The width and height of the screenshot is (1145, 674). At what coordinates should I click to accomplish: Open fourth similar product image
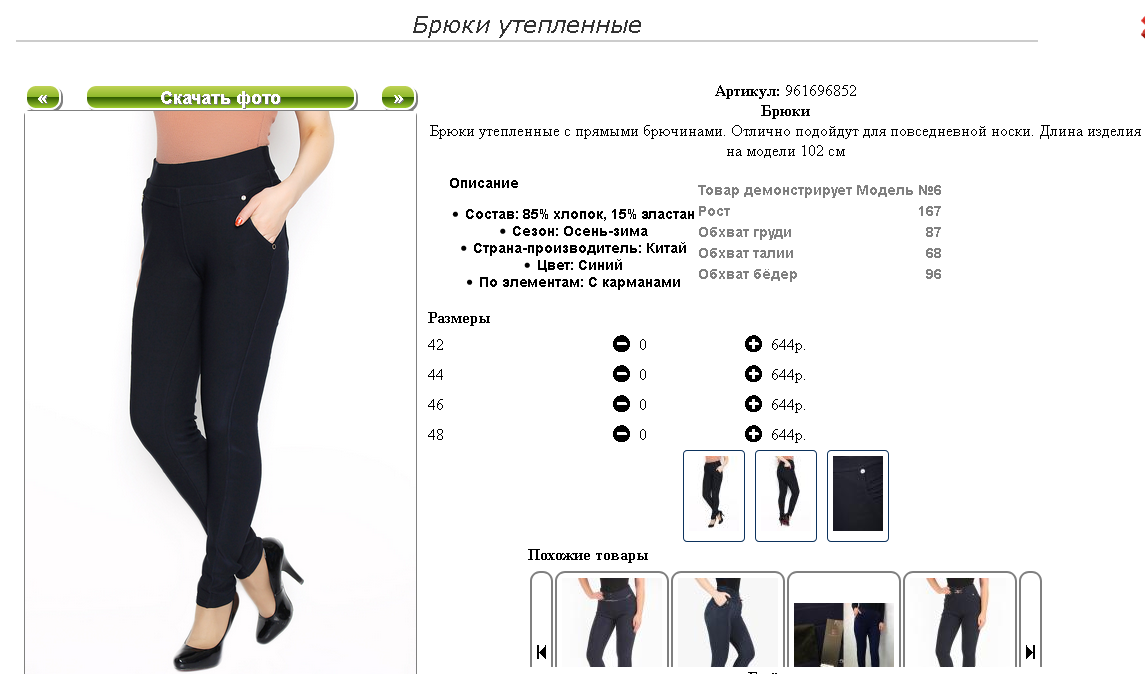pyautogui.click(x=960, y=622)
